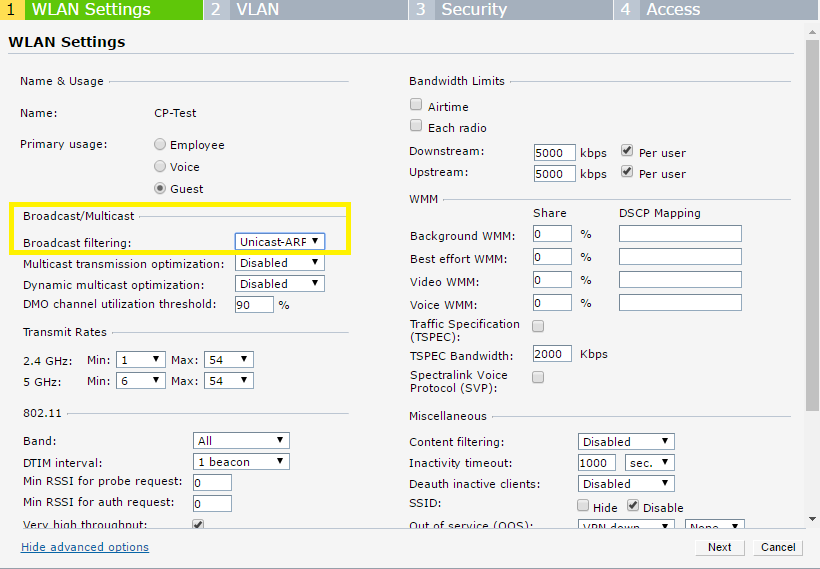The image size is (820, 569).
Task: Open 2.4 GHz Min rate dropdown
Action: (141, 360)
